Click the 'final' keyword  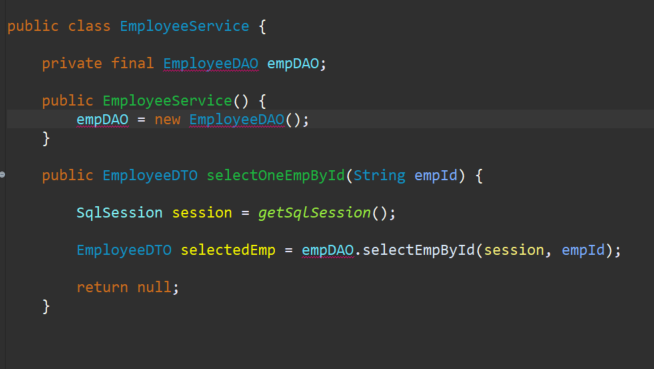[132, 63]
